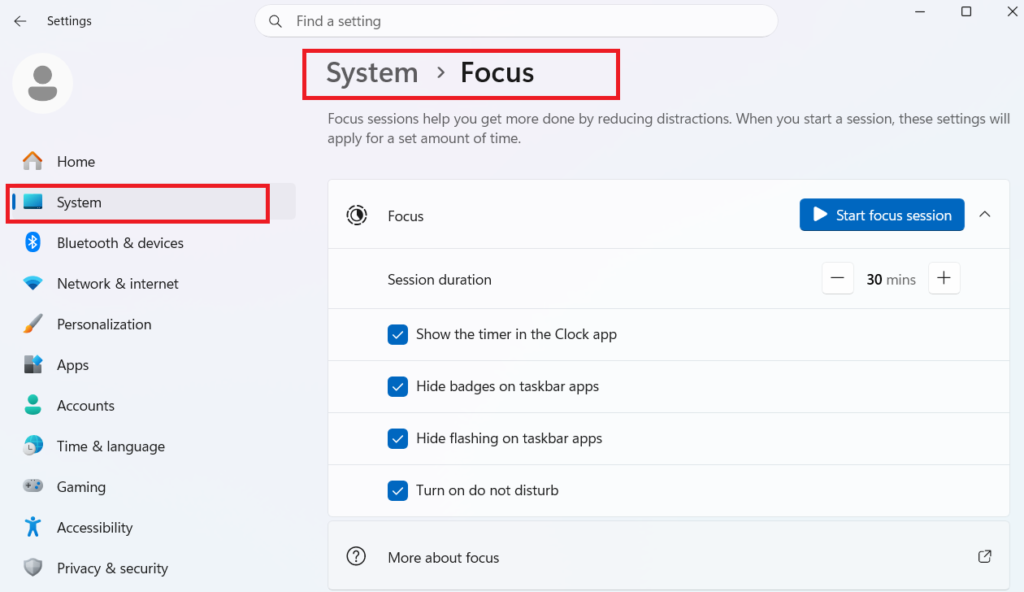Click the Settings window title text
Image resolution: width=1024 pixels, height=592 pixels.
(x=69, y=21)
